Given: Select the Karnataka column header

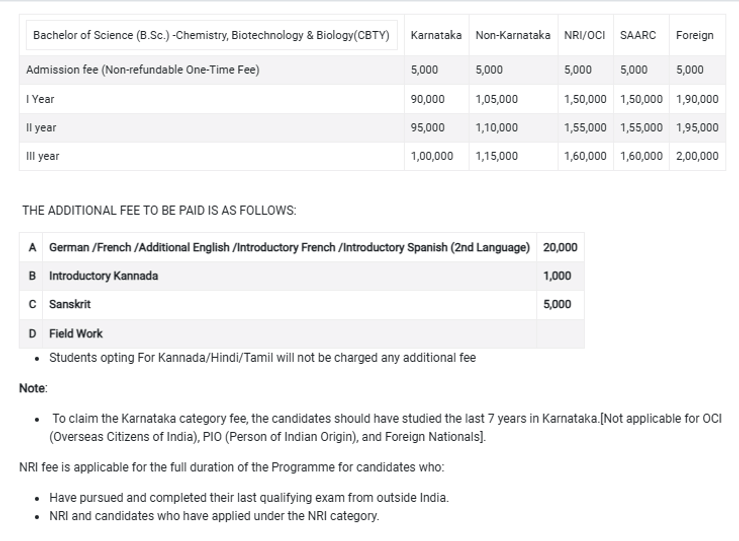Looking at the screenshot, I should click(436, 35).
